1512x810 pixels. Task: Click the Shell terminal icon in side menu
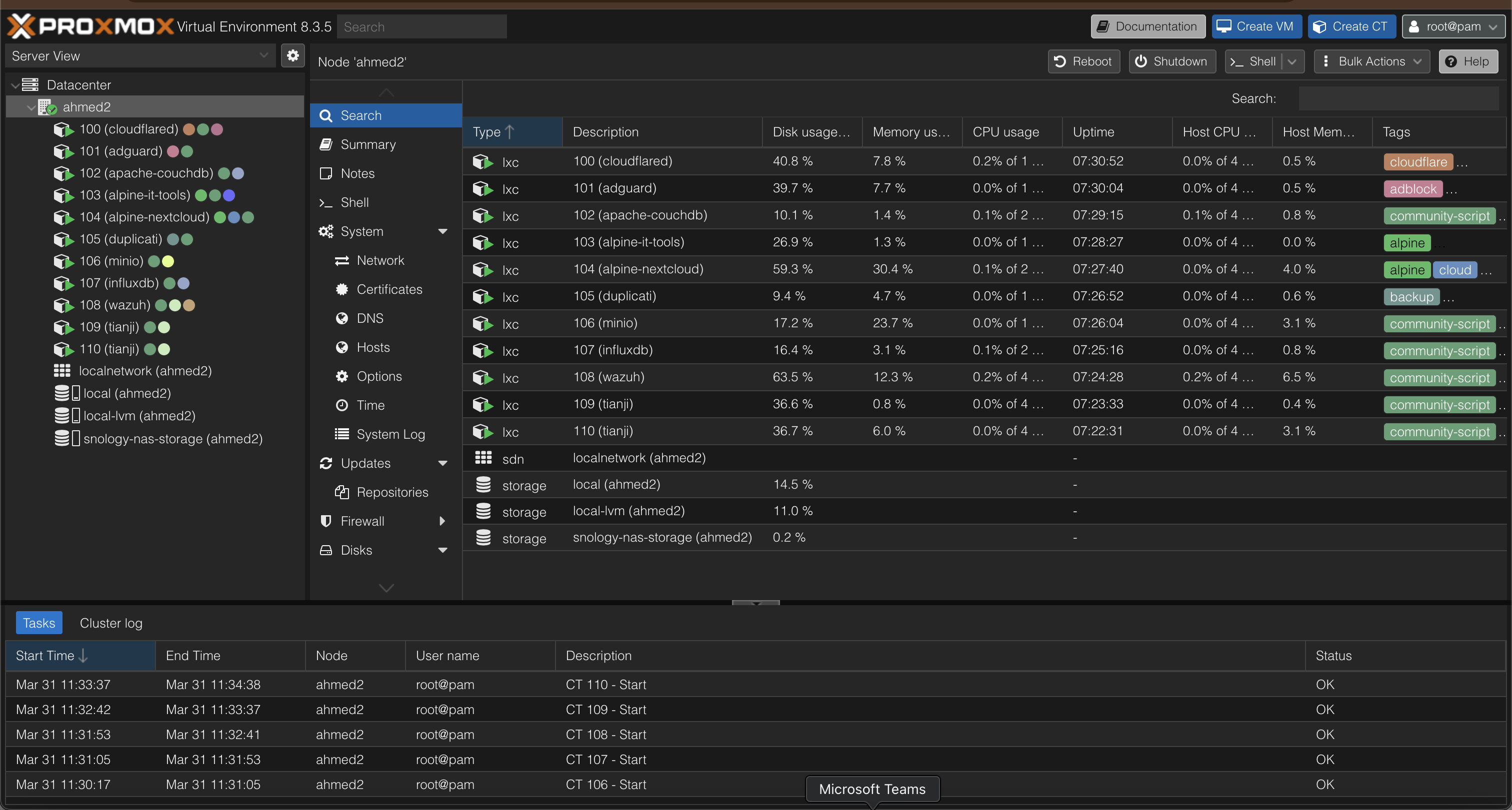[326, 202]
